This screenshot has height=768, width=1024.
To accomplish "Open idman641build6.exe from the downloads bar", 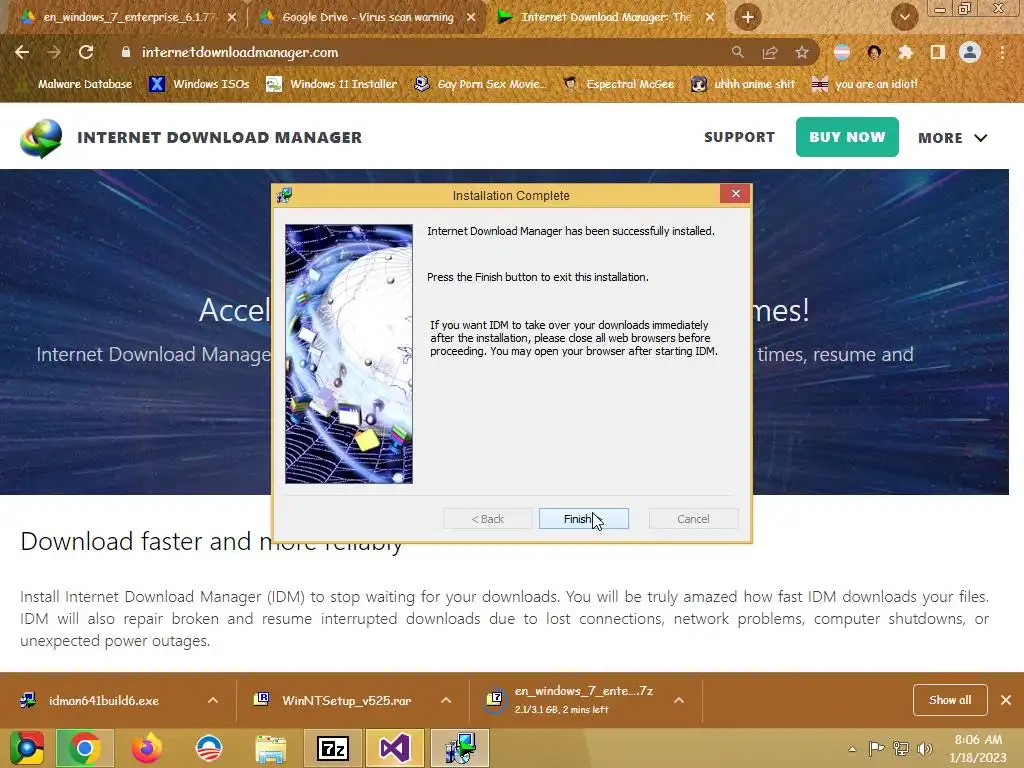I will (104, 701).
